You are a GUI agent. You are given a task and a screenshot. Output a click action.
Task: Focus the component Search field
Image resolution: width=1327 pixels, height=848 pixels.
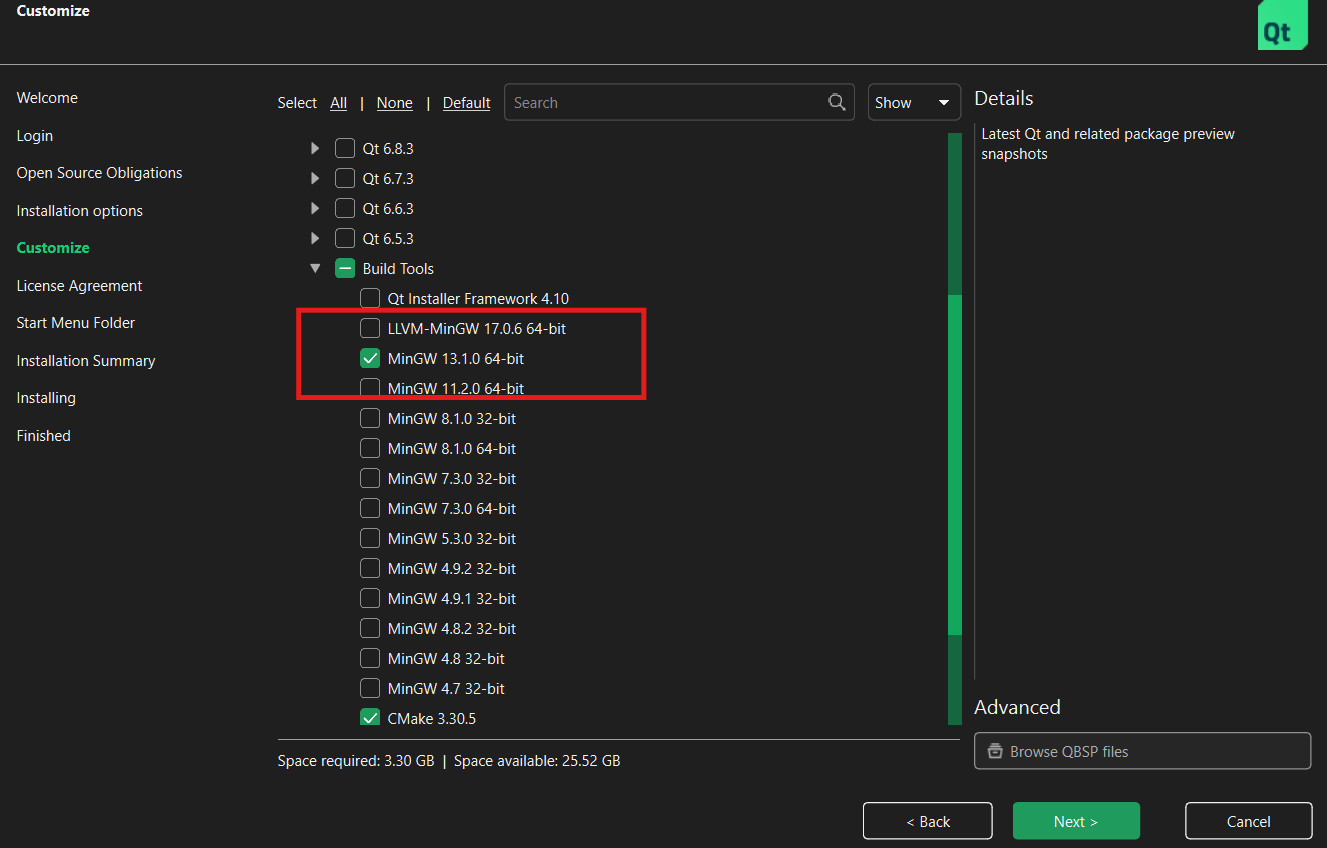coord(679,102)
